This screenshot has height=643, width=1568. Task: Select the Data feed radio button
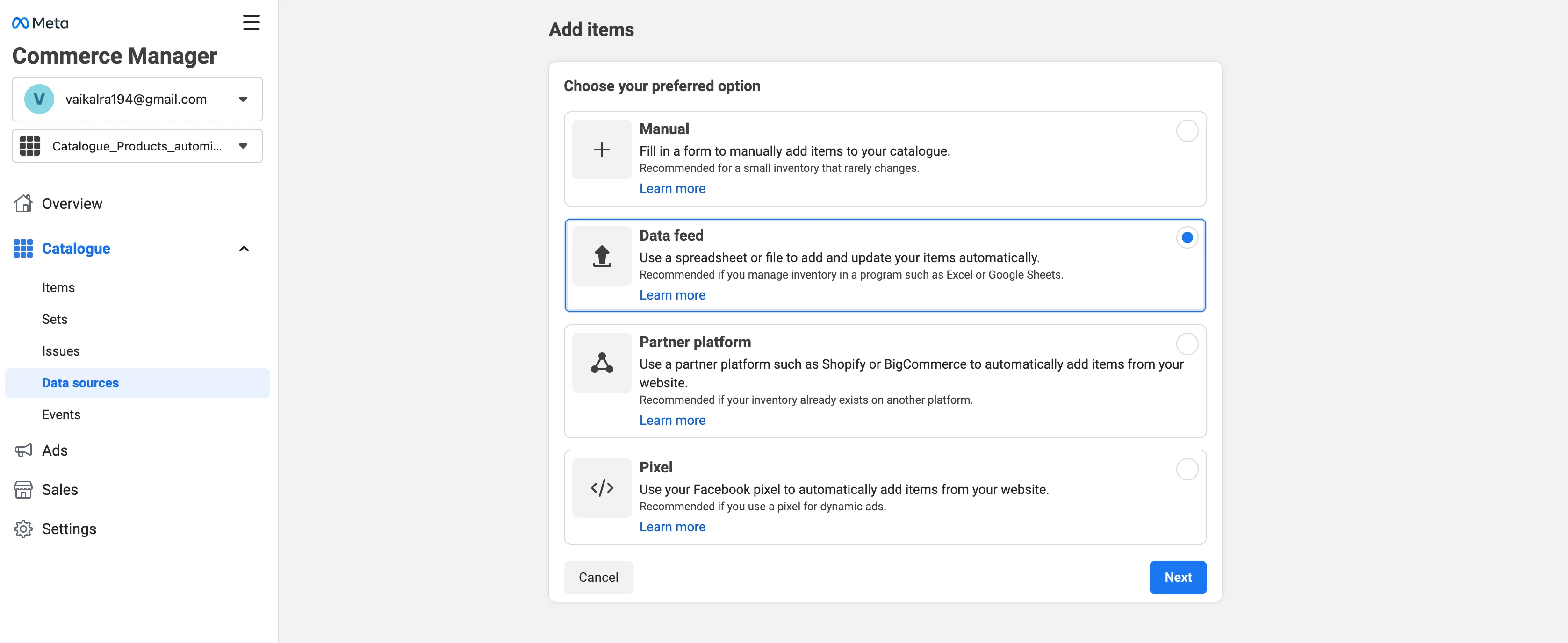point(1187,237)
